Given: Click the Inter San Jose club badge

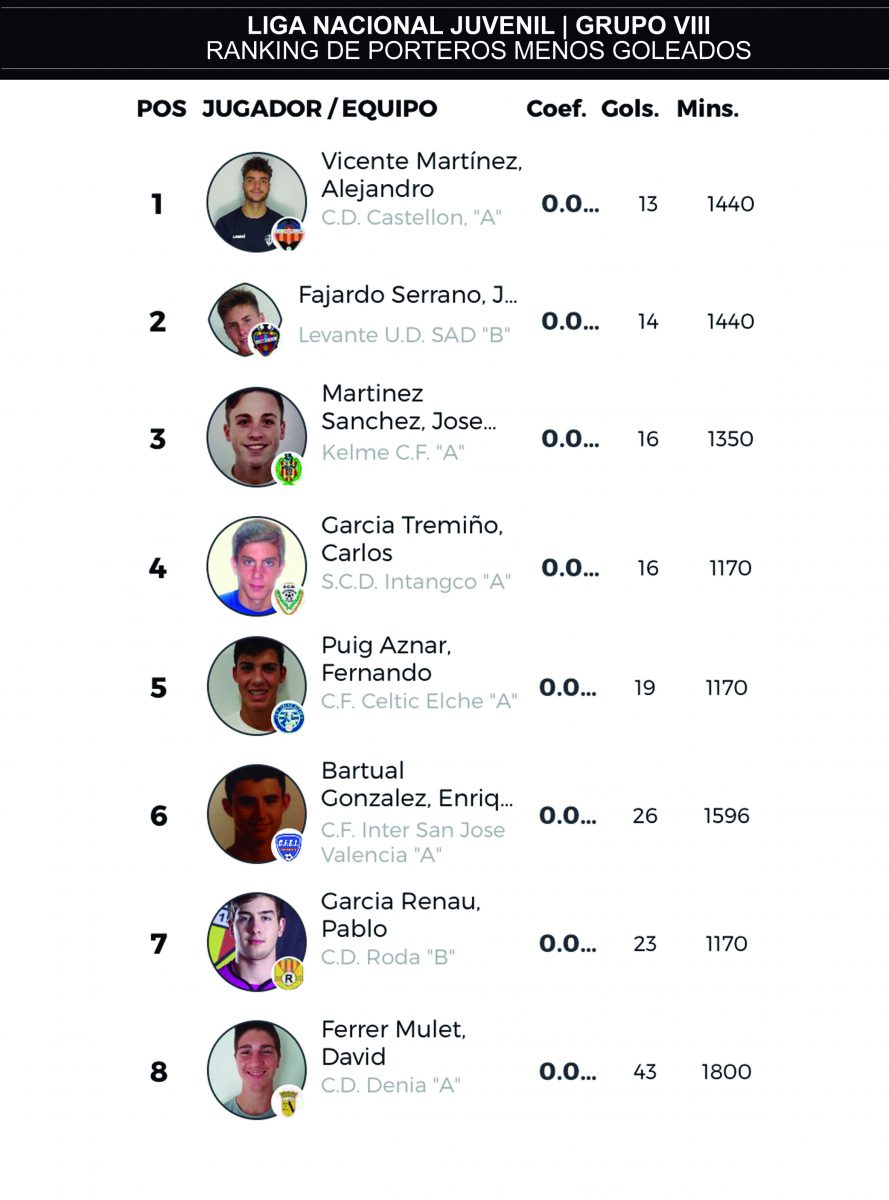Looking at the screenshot, I should (x=288, y=846).
